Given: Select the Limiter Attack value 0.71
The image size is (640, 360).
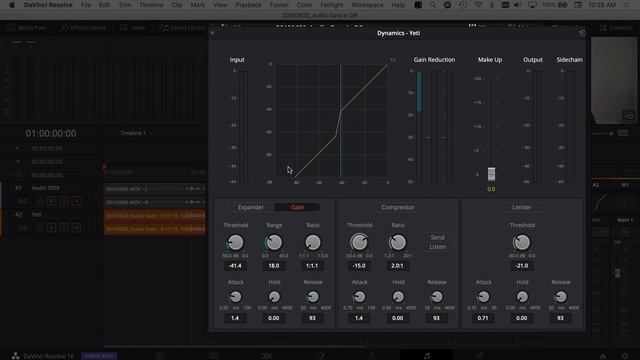Looking at the screenshot, I should click(x=483, y=318).
